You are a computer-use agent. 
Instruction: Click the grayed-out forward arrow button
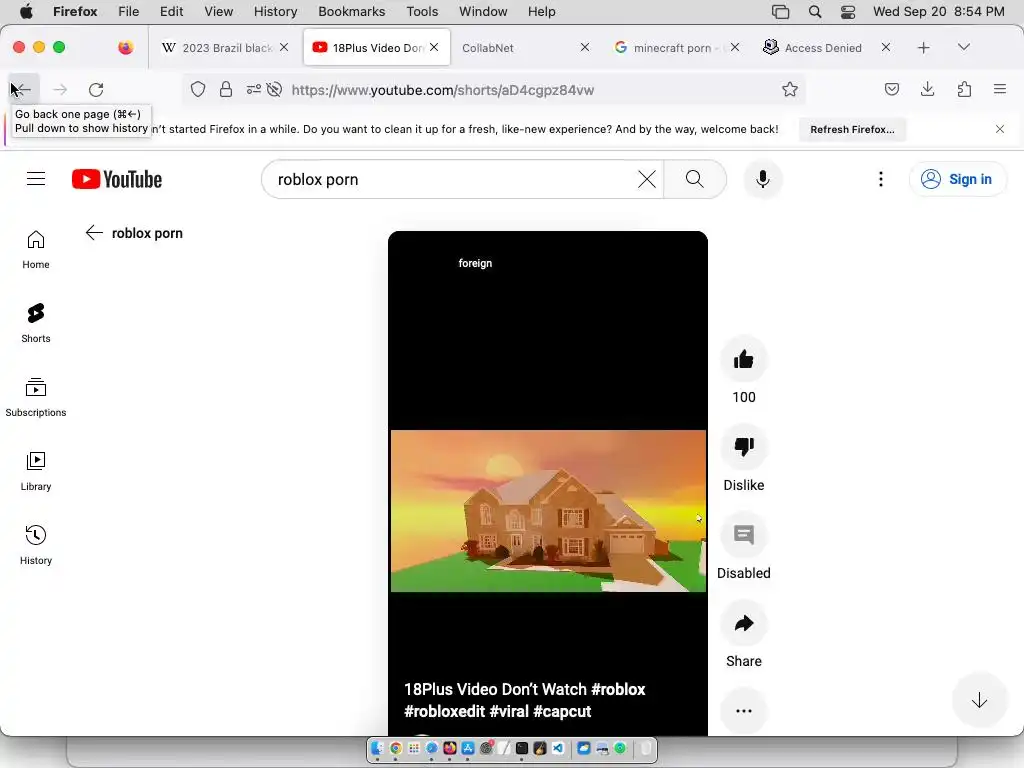click(60, 89)
